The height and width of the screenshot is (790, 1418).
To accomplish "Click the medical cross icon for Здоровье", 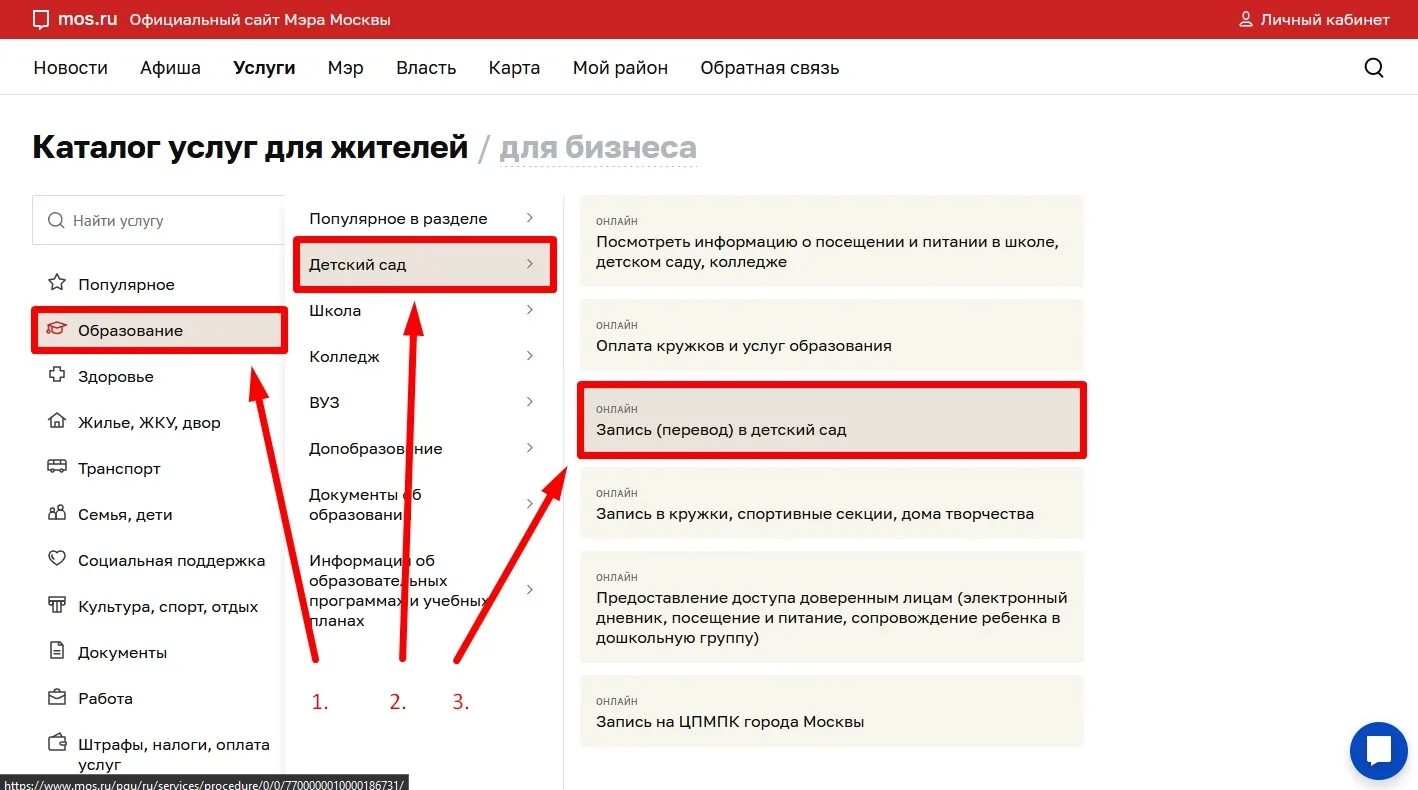I will coord(57,375).
